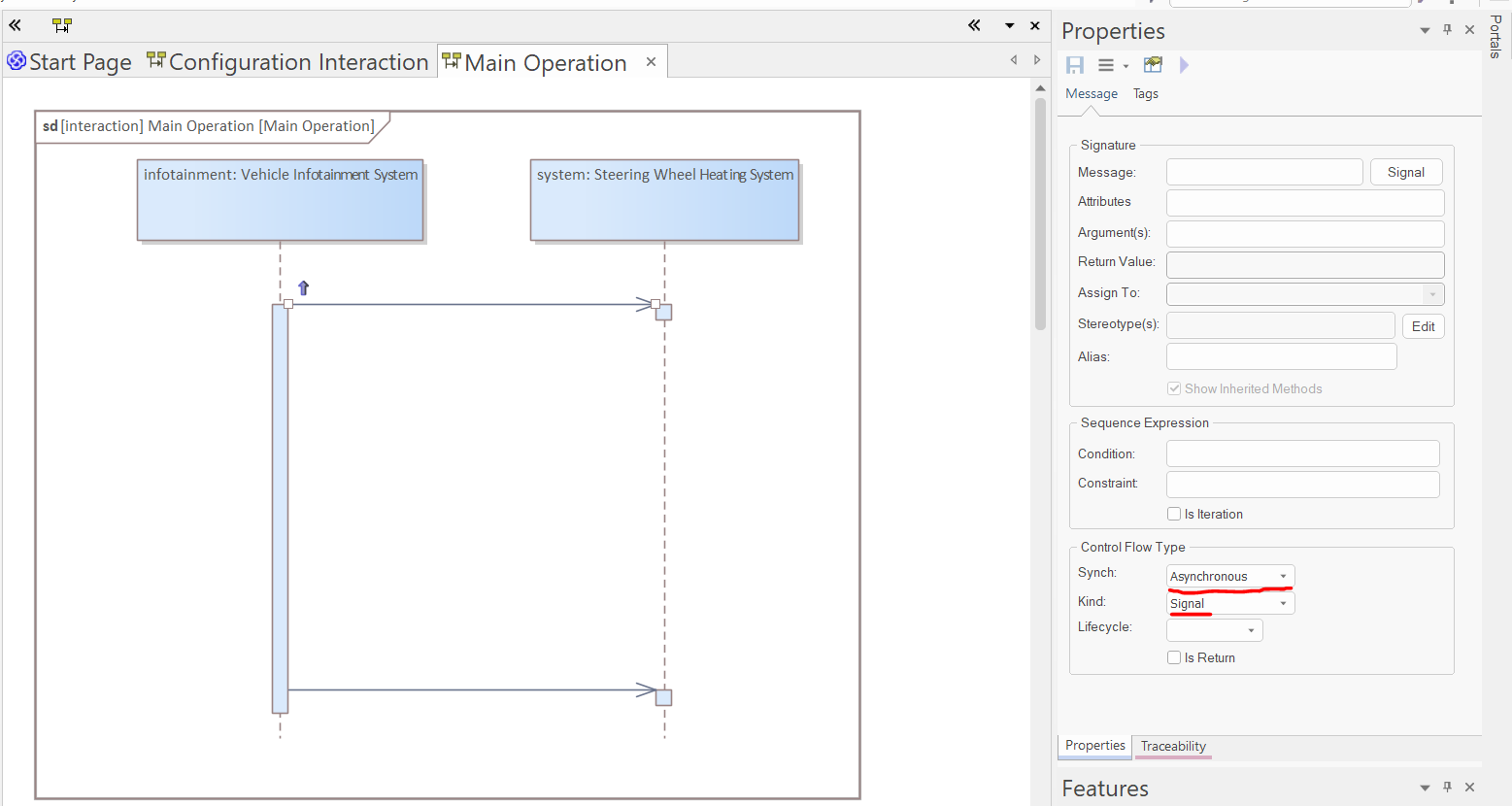Open the Tags tab in Properties
The image size is (1512, 806).
(x=1145, y=94)
